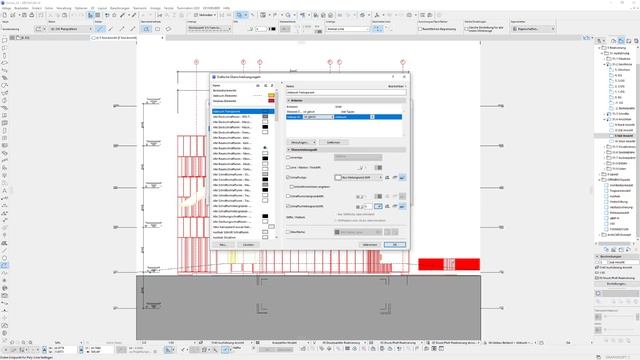This screenshot has width=640, height=360.
Task: Click the Löschen button in the dialog
Action: (248, 244)
